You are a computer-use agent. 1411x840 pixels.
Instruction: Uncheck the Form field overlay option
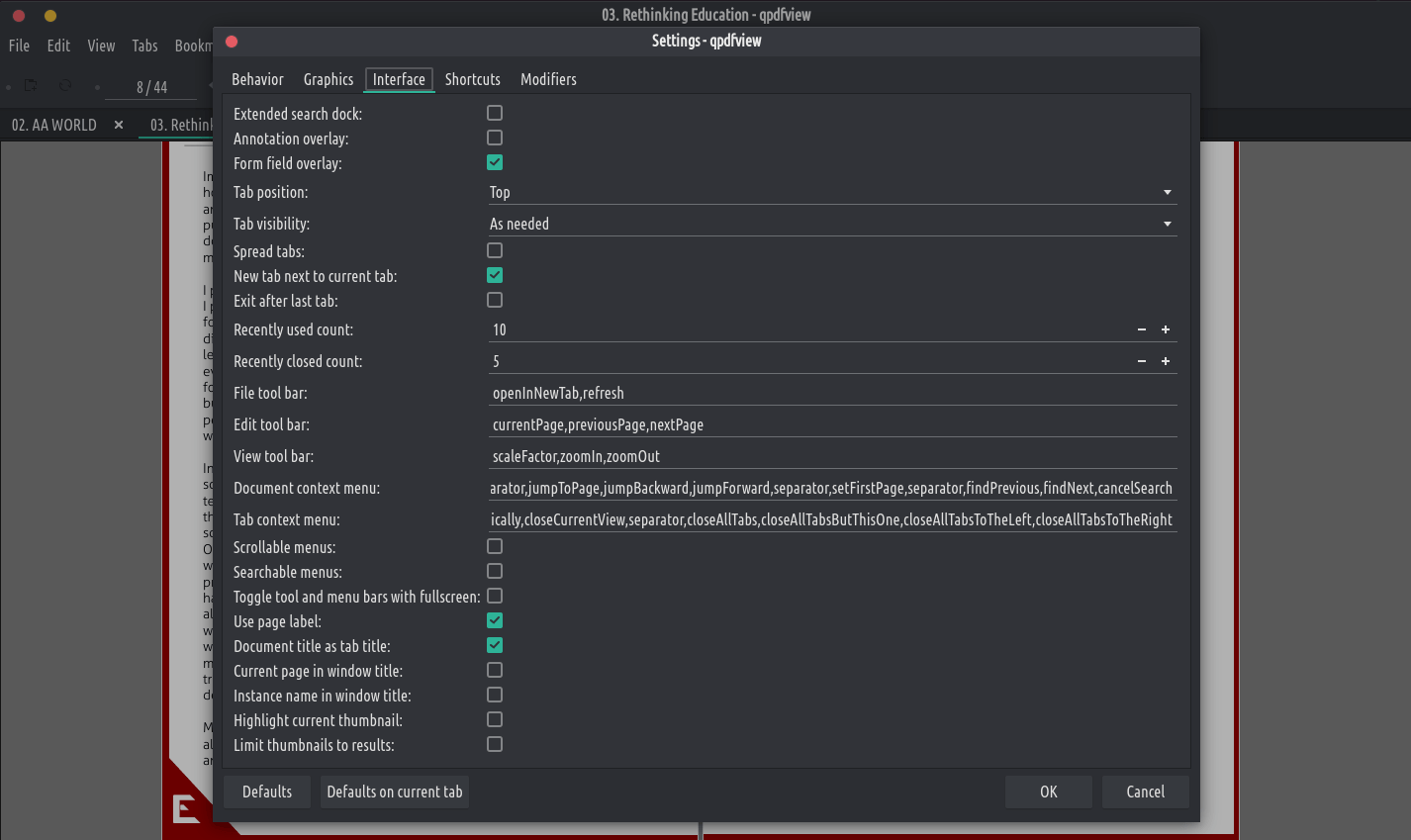495,162
